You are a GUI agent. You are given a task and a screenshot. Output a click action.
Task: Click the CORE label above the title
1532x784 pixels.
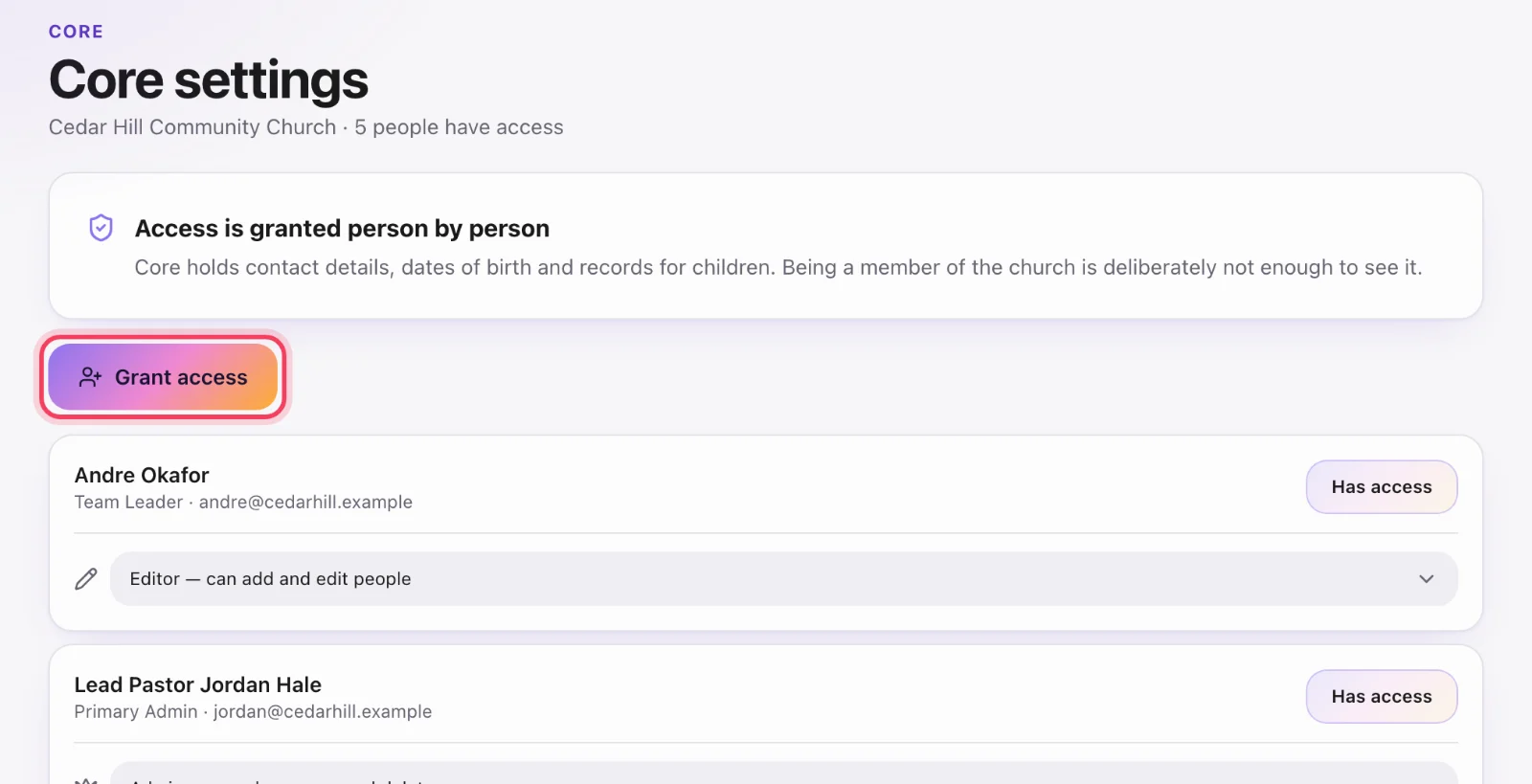coord(76,32)
